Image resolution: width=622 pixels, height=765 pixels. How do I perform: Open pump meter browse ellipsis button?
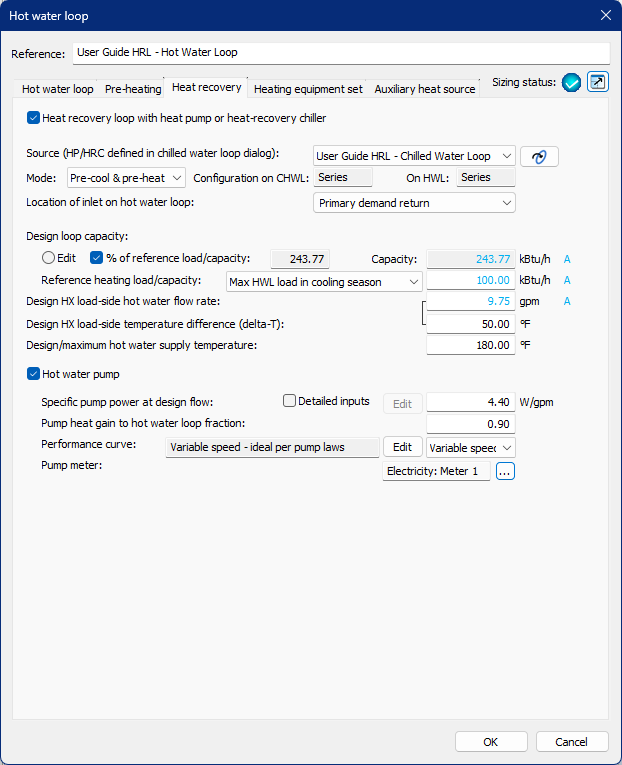click(505, 472)
